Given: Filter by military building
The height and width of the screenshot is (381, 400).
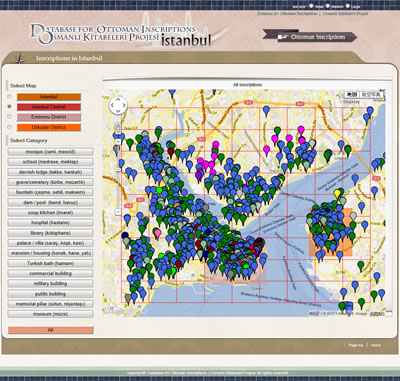Looking at the screenshot, I should (50, 284).
